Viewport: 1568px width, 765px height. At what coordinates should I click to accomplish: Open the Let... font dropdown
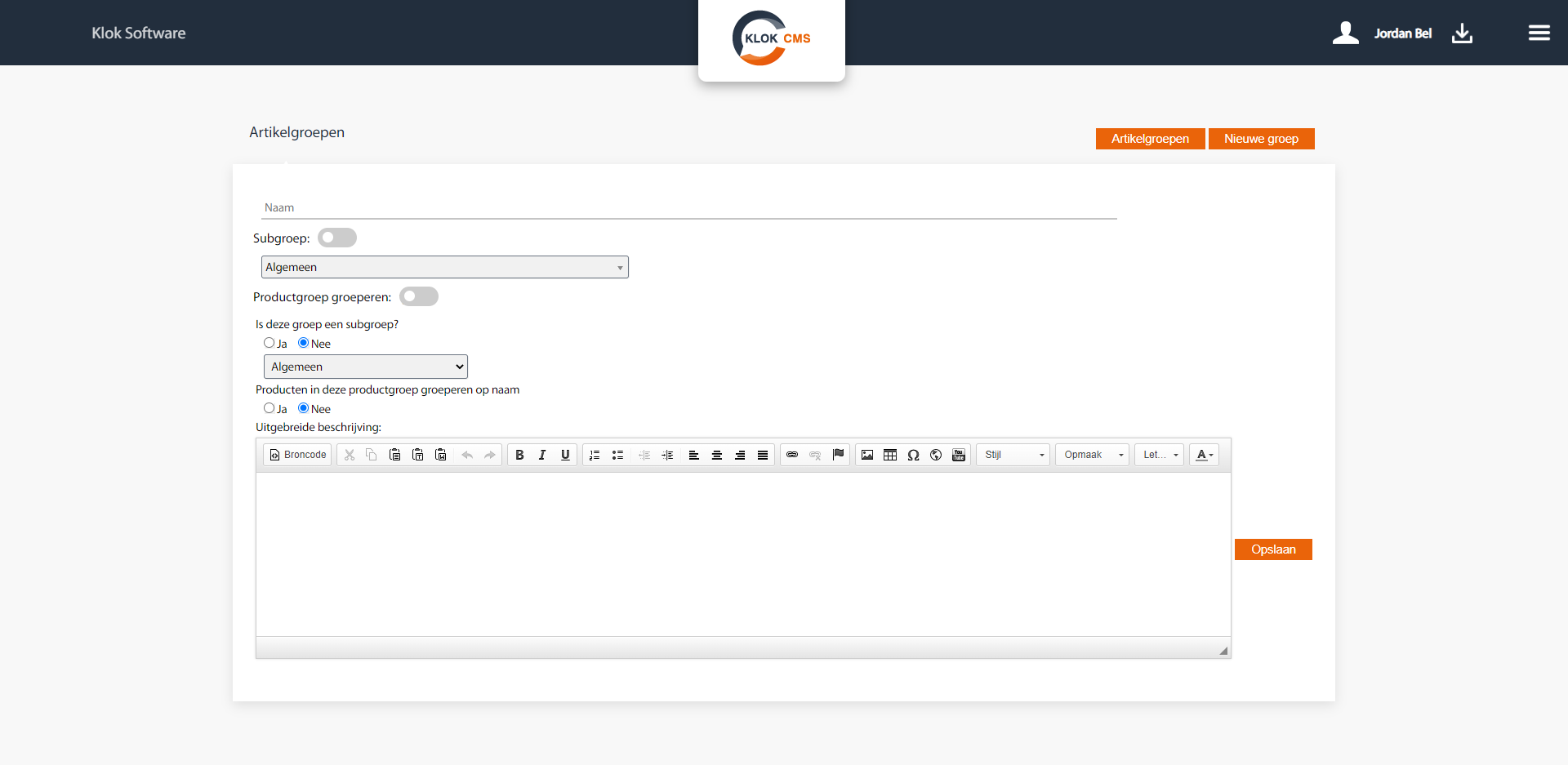(1160, 455)
